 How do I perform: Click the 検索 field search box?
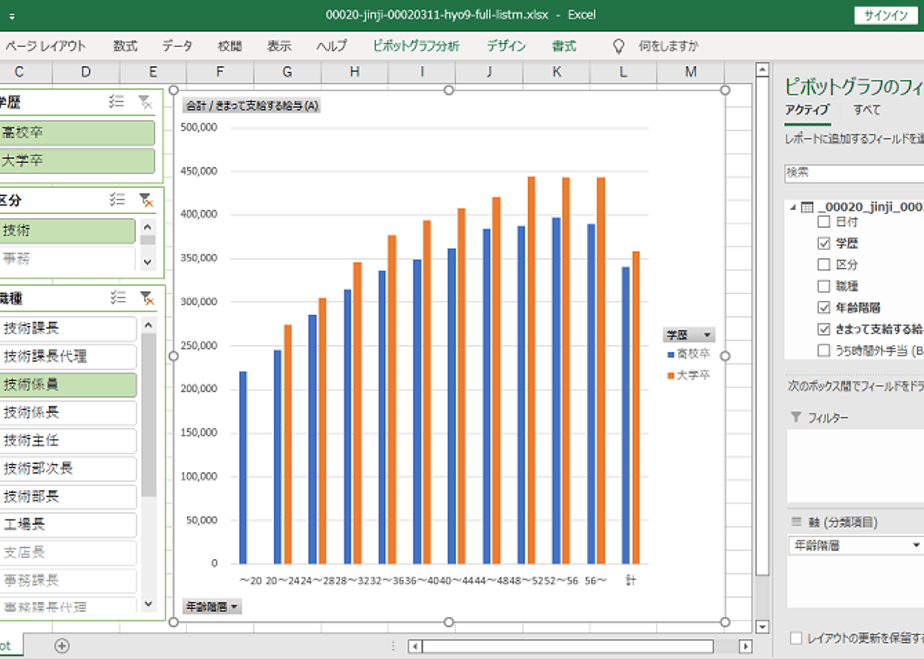click(x=854, y=173)
